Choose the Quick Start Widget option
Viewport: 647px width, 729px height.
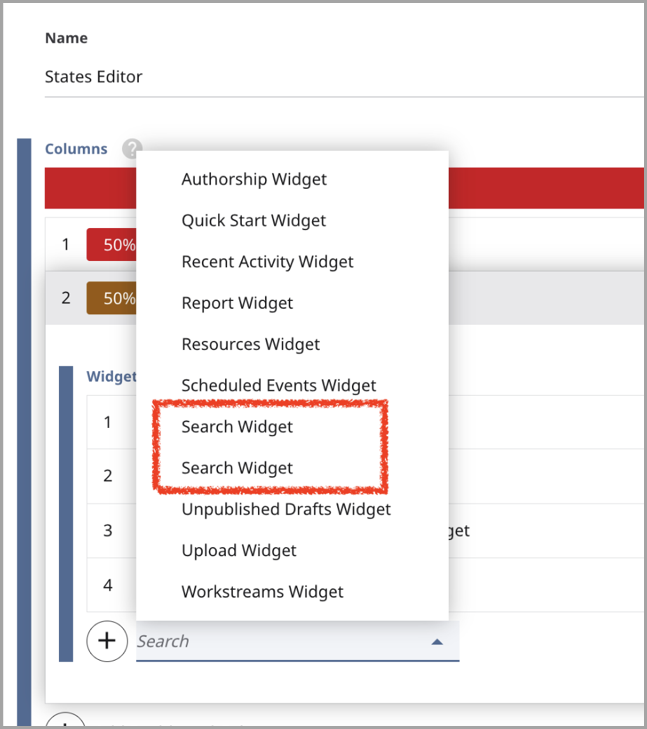click(x=254, y=221)
